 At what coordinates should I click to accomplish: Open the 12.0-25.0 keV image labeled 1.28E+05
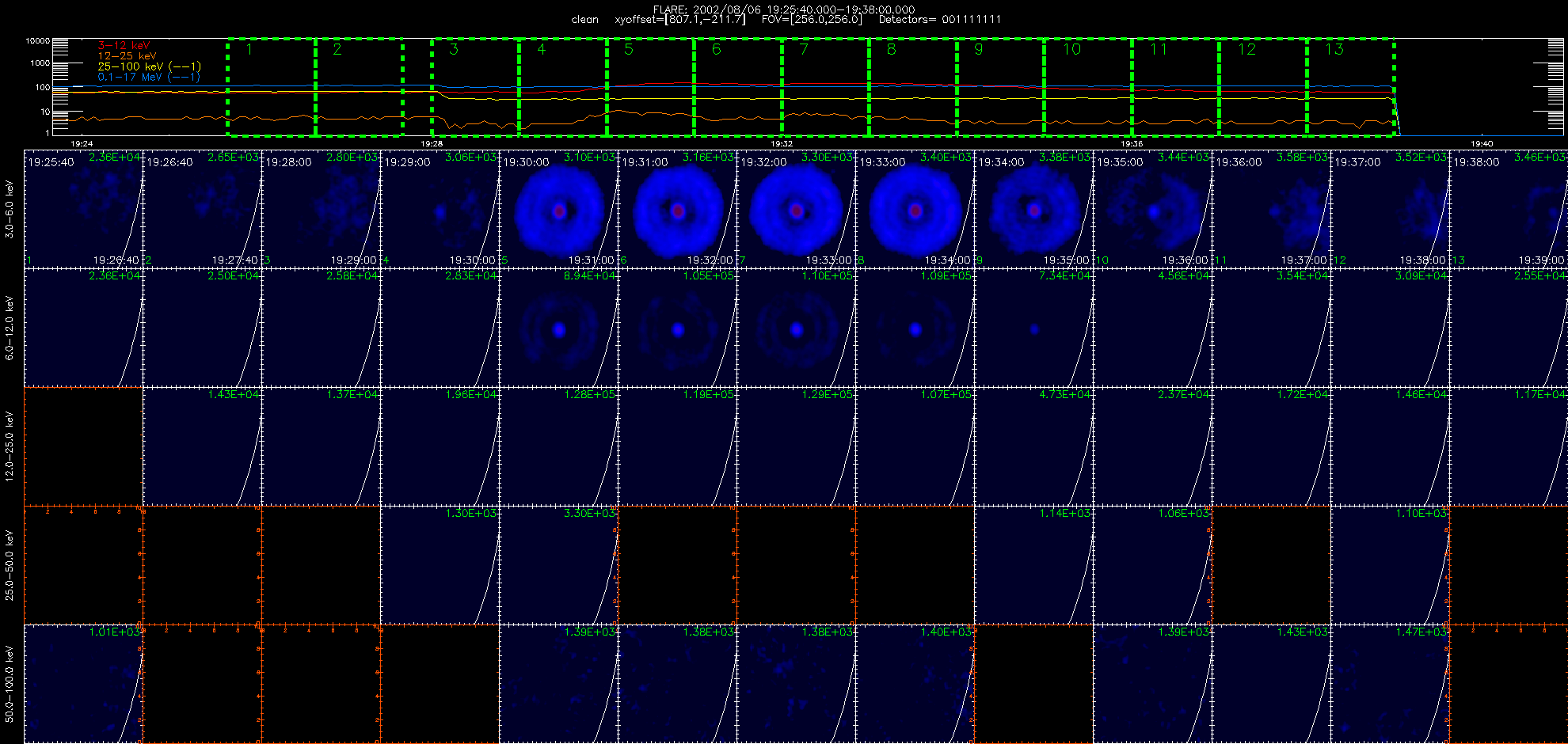pos(559,446)
